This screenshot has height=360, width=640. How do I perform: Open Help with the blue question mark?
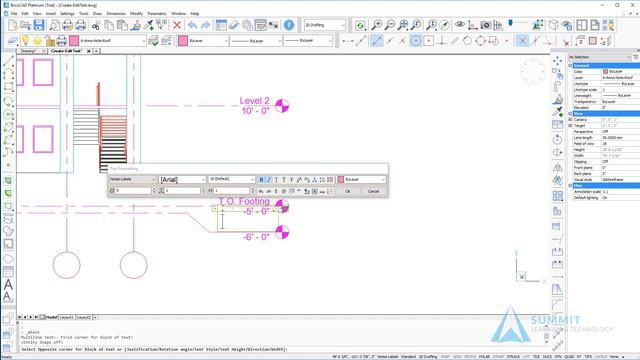pyautogui.click(x=289, y=25)
